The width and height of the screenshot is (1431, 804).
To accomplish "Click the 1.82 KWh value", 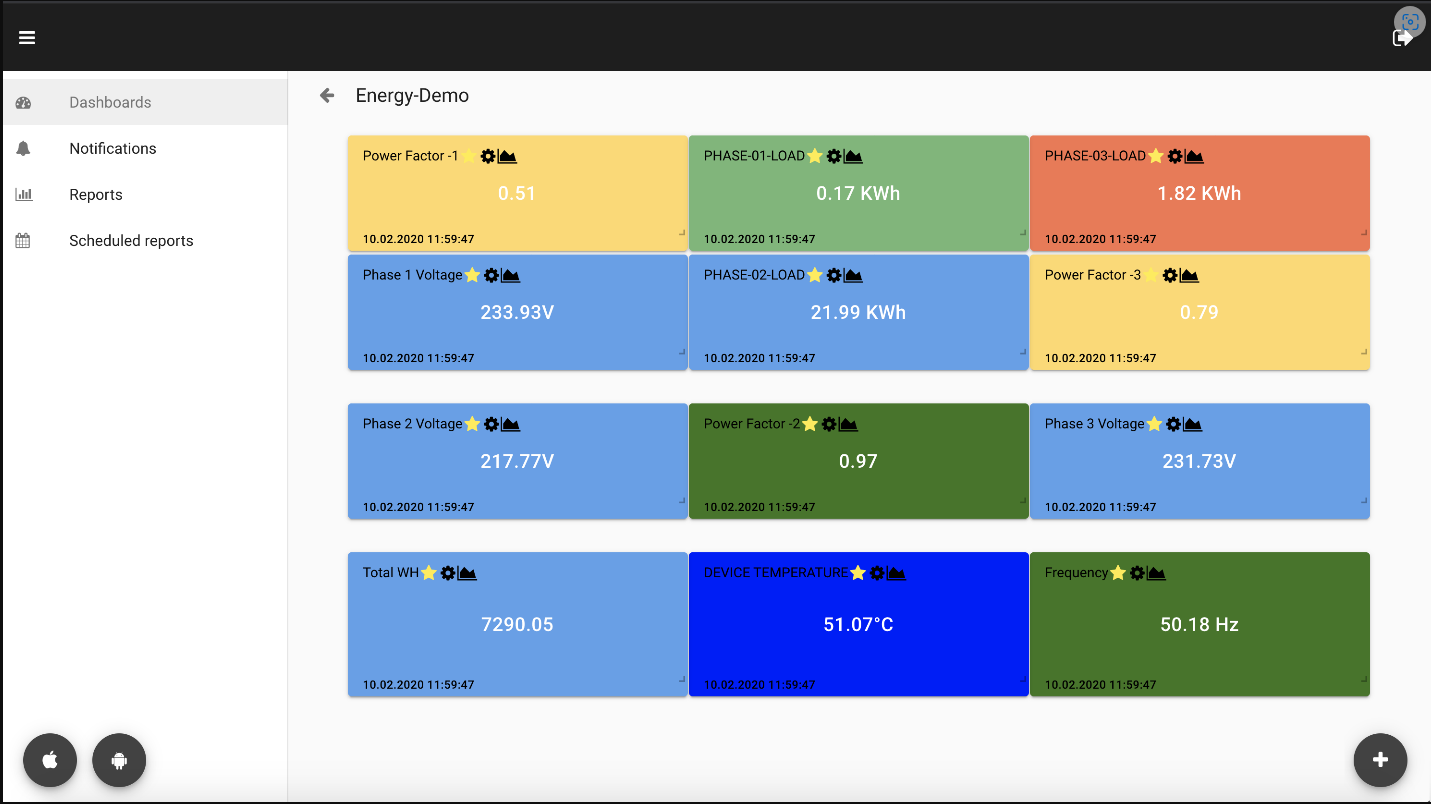I will tap(1199, 193).
